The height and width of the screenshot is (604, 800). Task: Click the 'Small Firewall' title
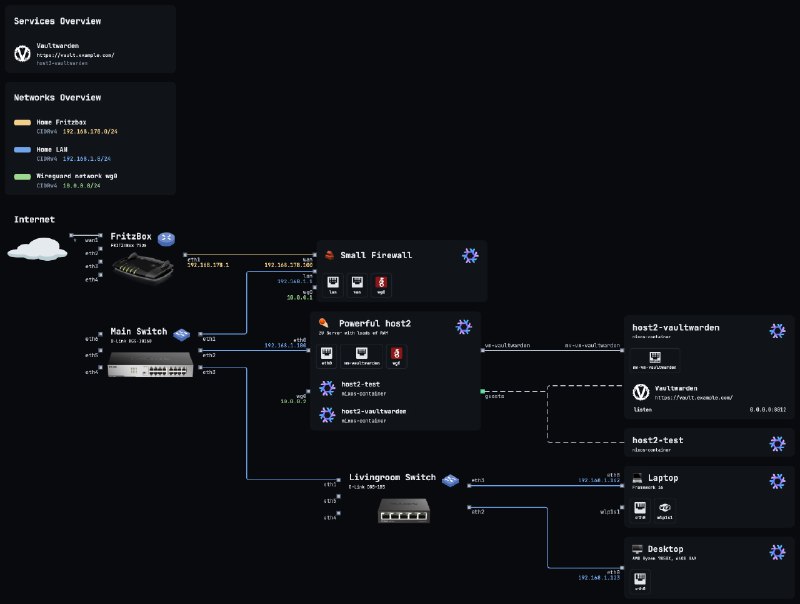pos(376,255)
